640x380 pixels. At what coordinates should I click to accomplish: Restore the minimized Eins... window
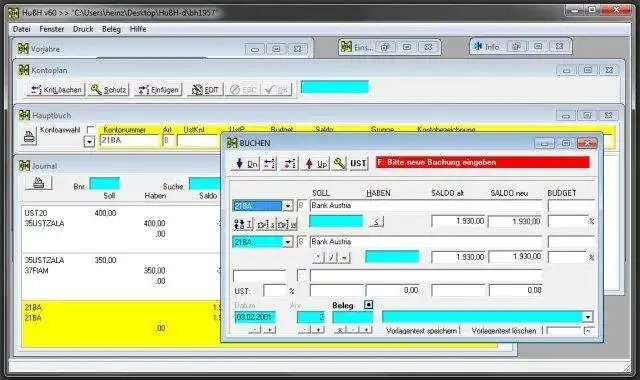click(x=385, y=47)
